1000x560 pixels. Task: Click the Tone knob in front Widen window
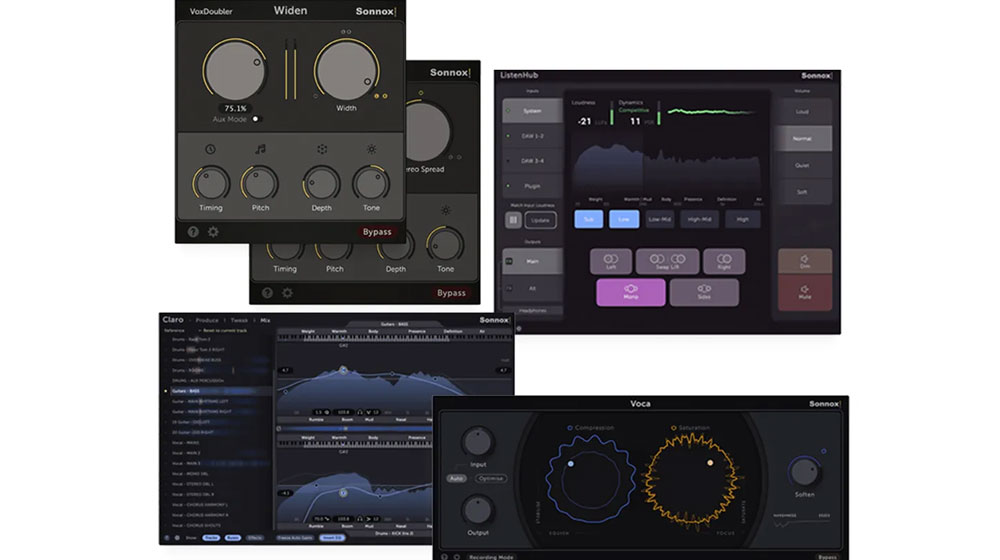(371, 183)
